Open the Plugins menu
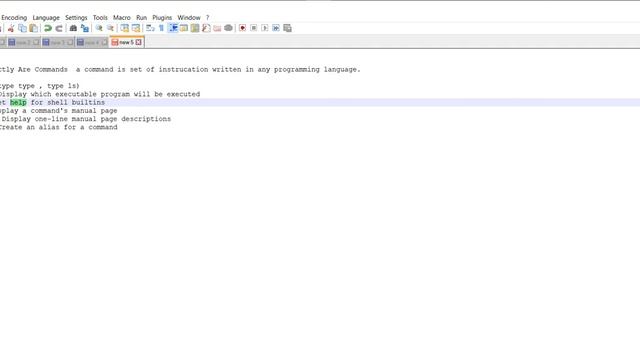This screenshot has height=360, width=640. click(x=162, y=18)
